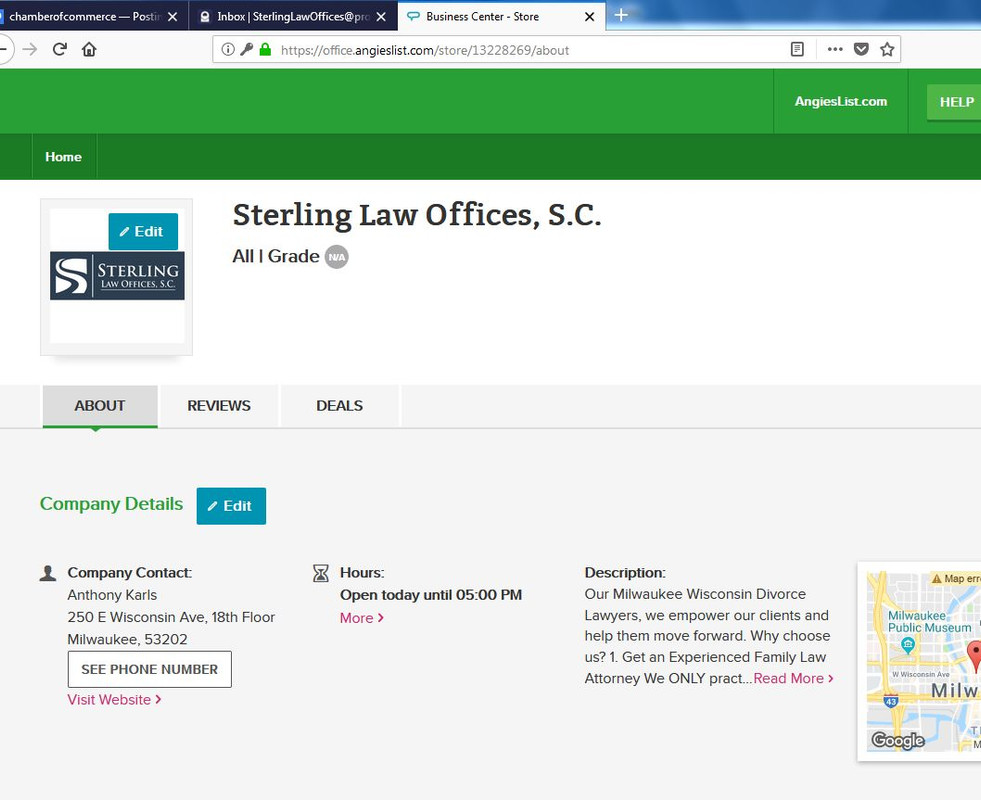This screenshot has height=800, width=981.
Task: Switch to chamberofcommerce Posting tab
Action: pos(84,17)
